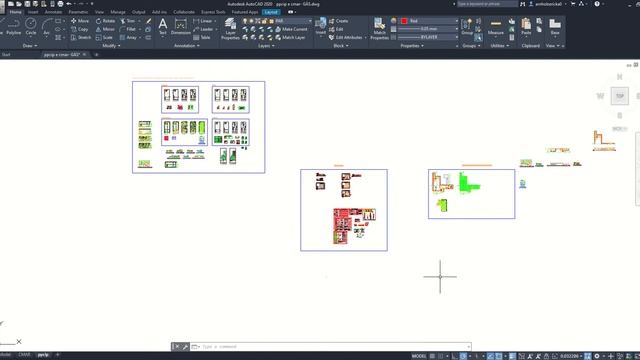The image size is (640, 360).
Task: Select the Polyline tool
Action: 13,27
